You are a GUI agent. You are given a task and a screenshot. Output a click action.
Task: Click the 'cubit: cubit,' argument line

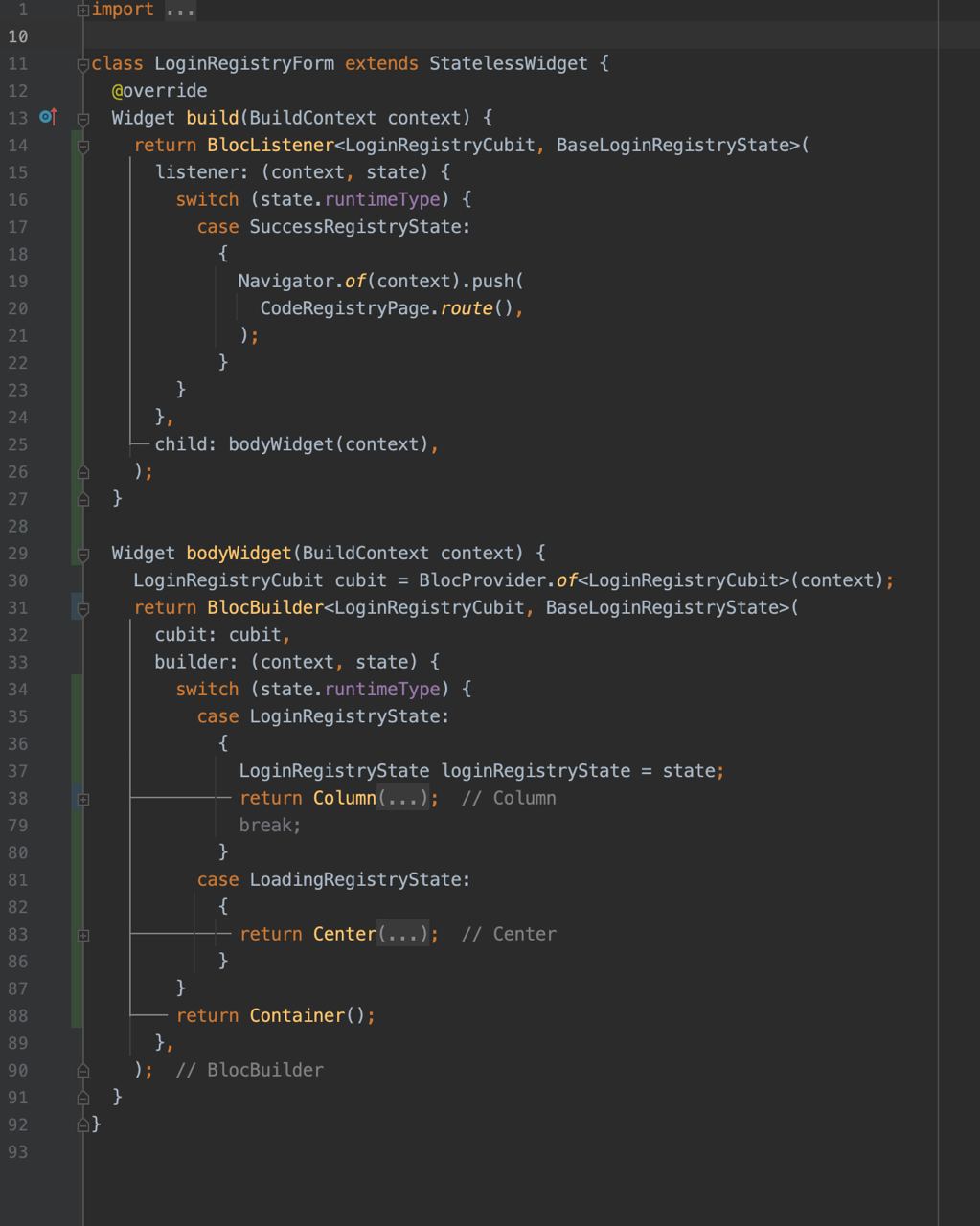(x=222, y=634)
